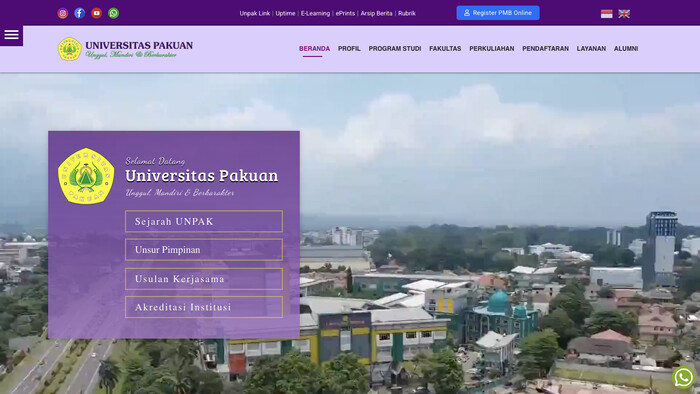
Task: Click Register PMB Online button
Action: point(498,13)
